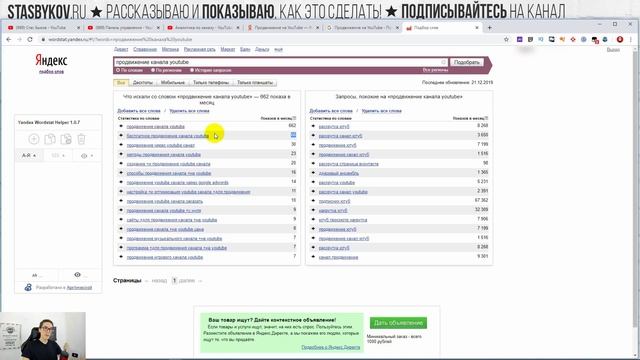Open the eye visibility dropdown in Wordstat Helper

[87, 156]
